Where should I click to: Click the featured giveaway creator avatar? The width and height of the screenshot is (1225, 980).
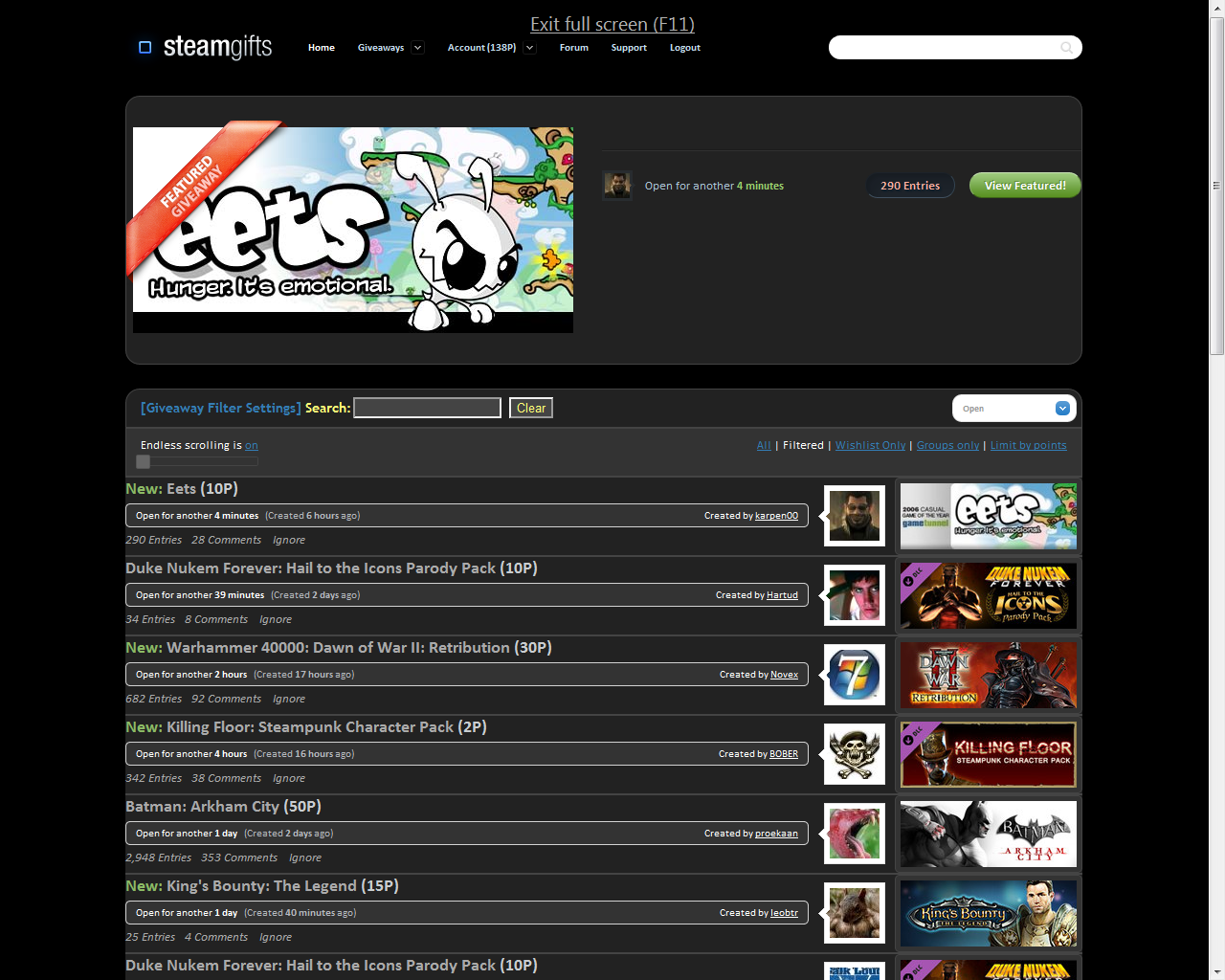point(617,185)
